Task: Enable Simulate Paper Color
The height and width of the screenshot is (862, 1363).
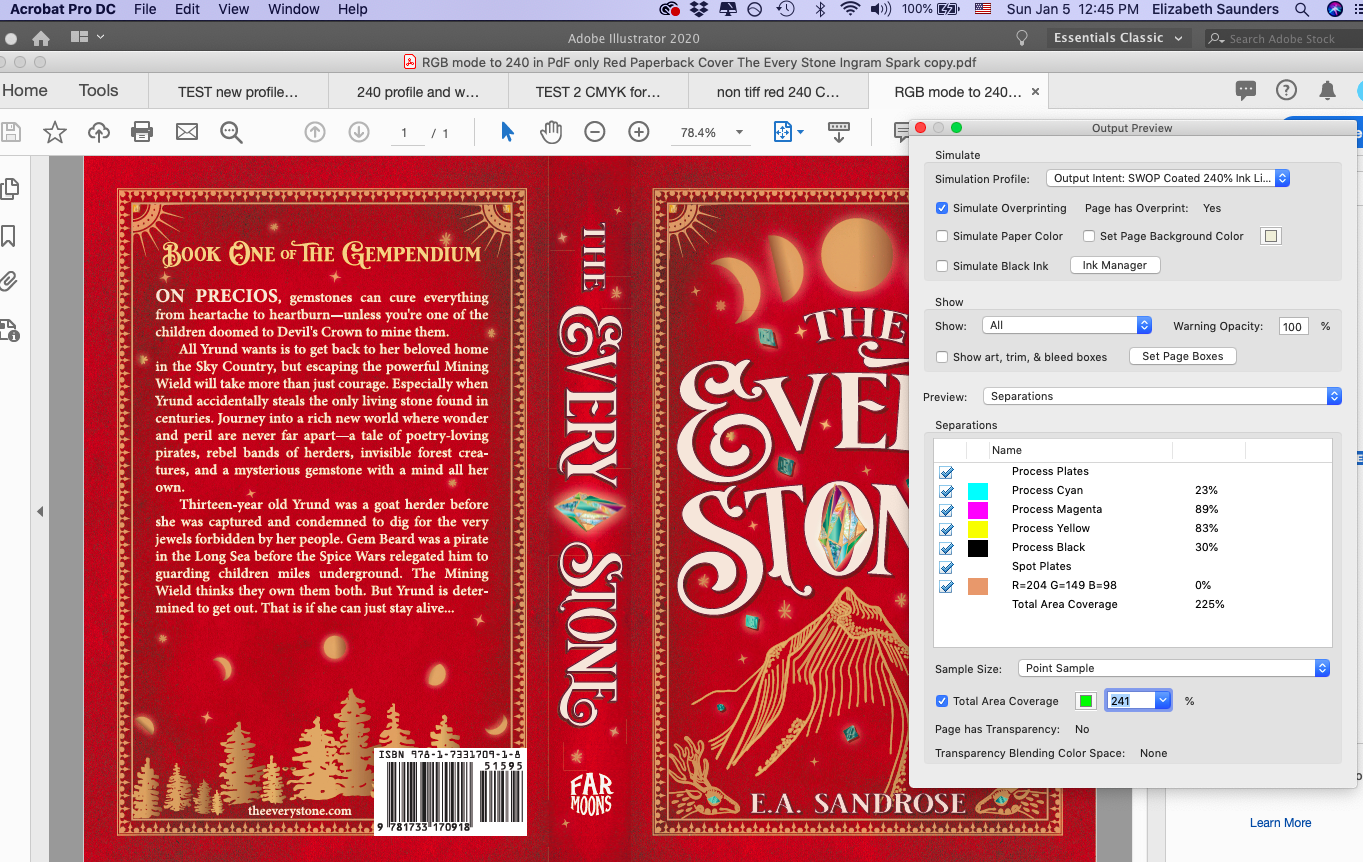Action: (x=941, y=236)
